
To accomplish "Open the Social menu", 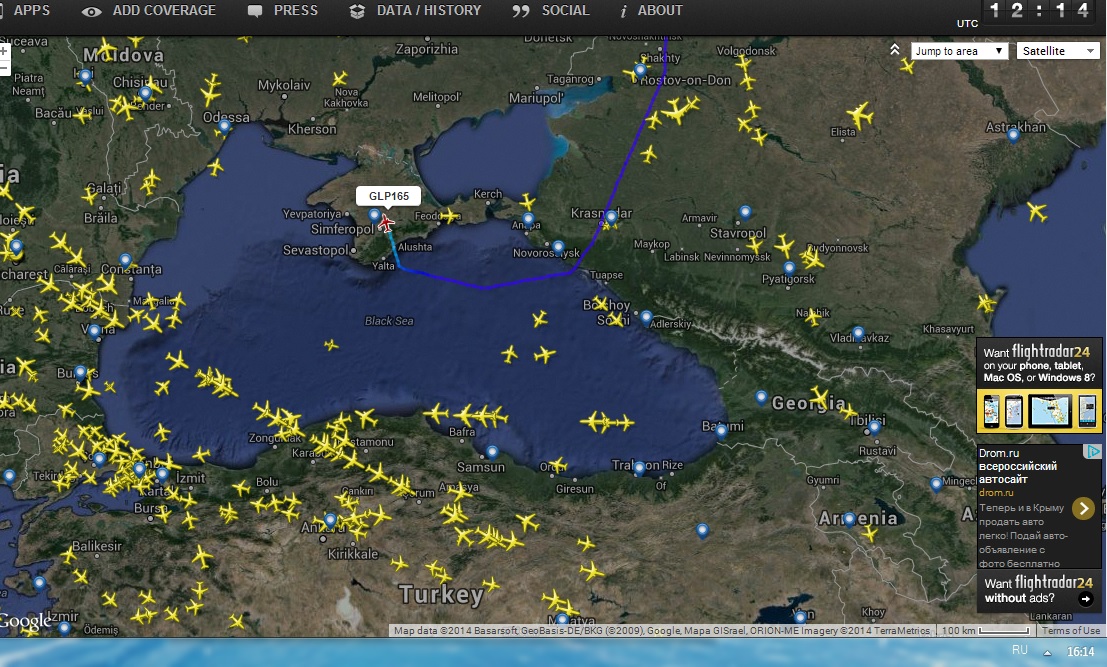I will pos(551,11).
